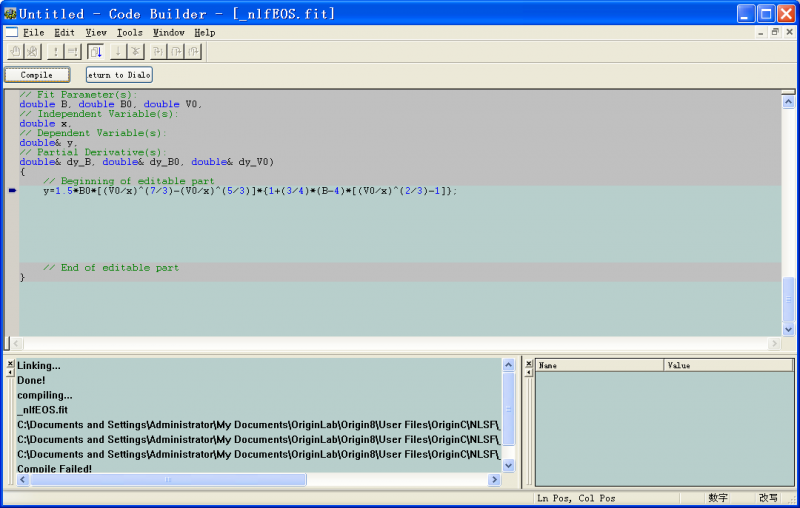Click the Go (exclamation) debug icon
The width and height of the screenshot is (800, 508).
pyautogui.click(x=54, y=52)
